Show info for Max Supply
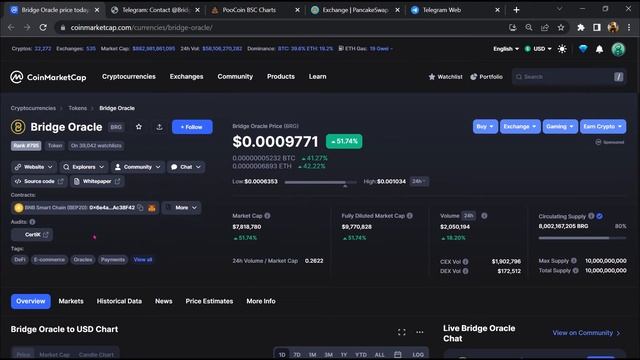Screen dimensions: 640x360 pyautogui.click(x=573, y=261)
